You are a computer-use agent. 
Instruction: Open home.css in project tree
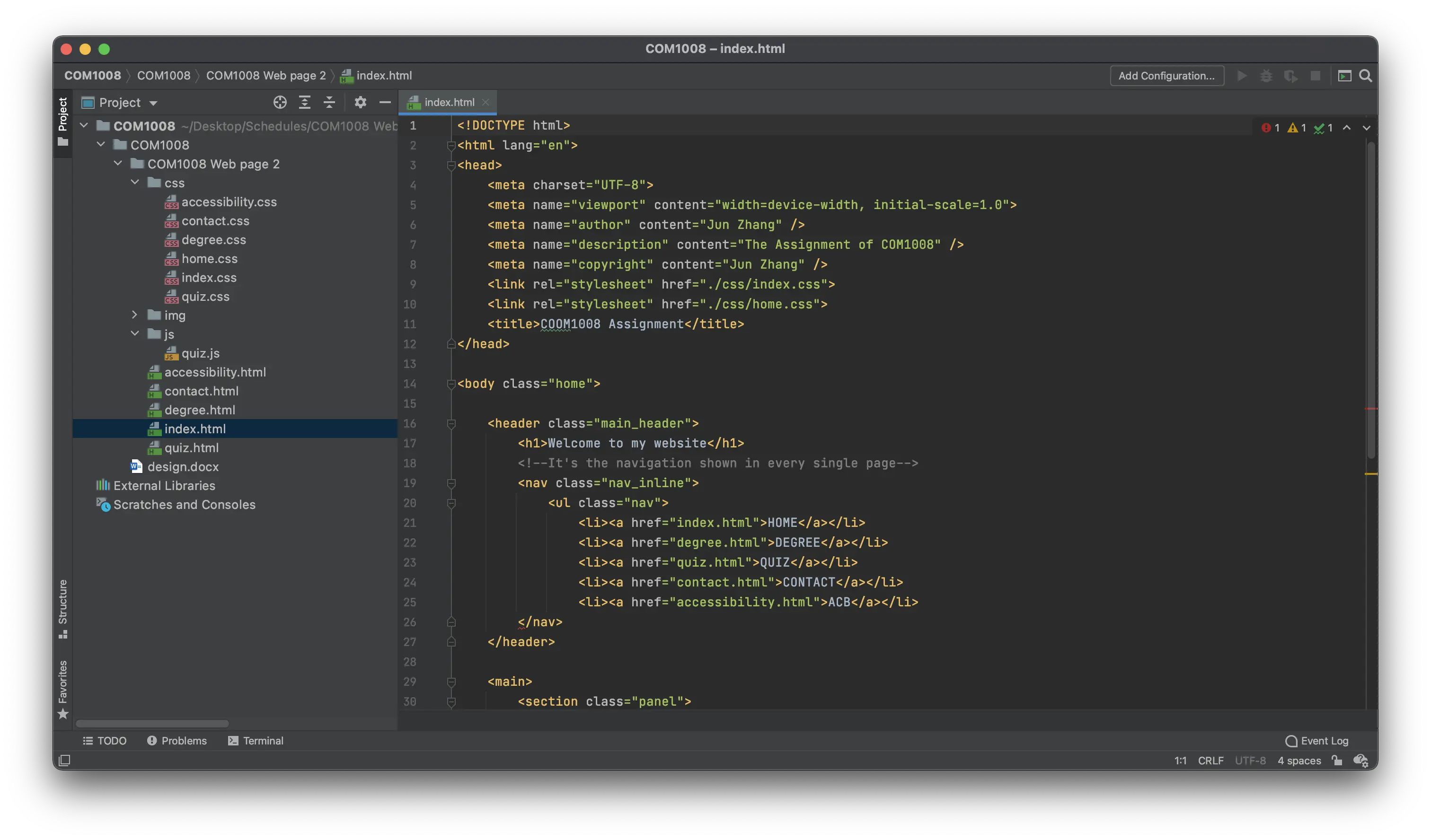(x=201, y=258)
